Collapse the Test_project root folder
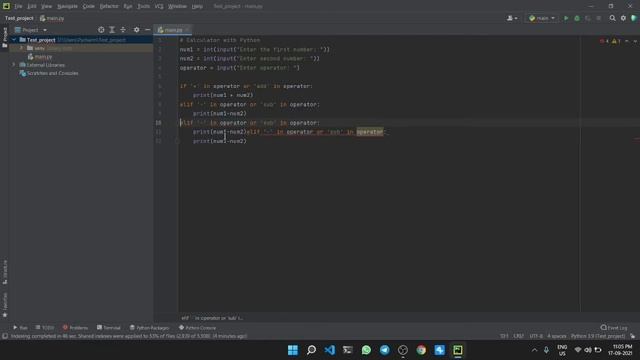The width and height of the screenshot is (640, 360). (x=14, y=40)
